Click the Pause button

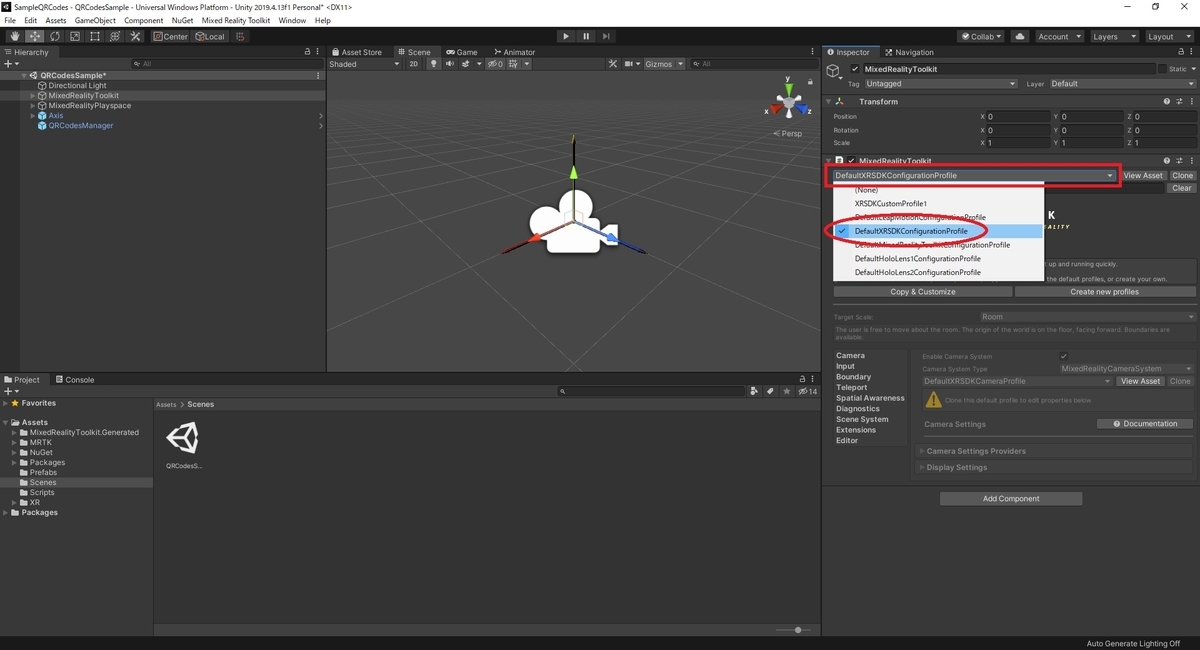(x=586, y=36)
